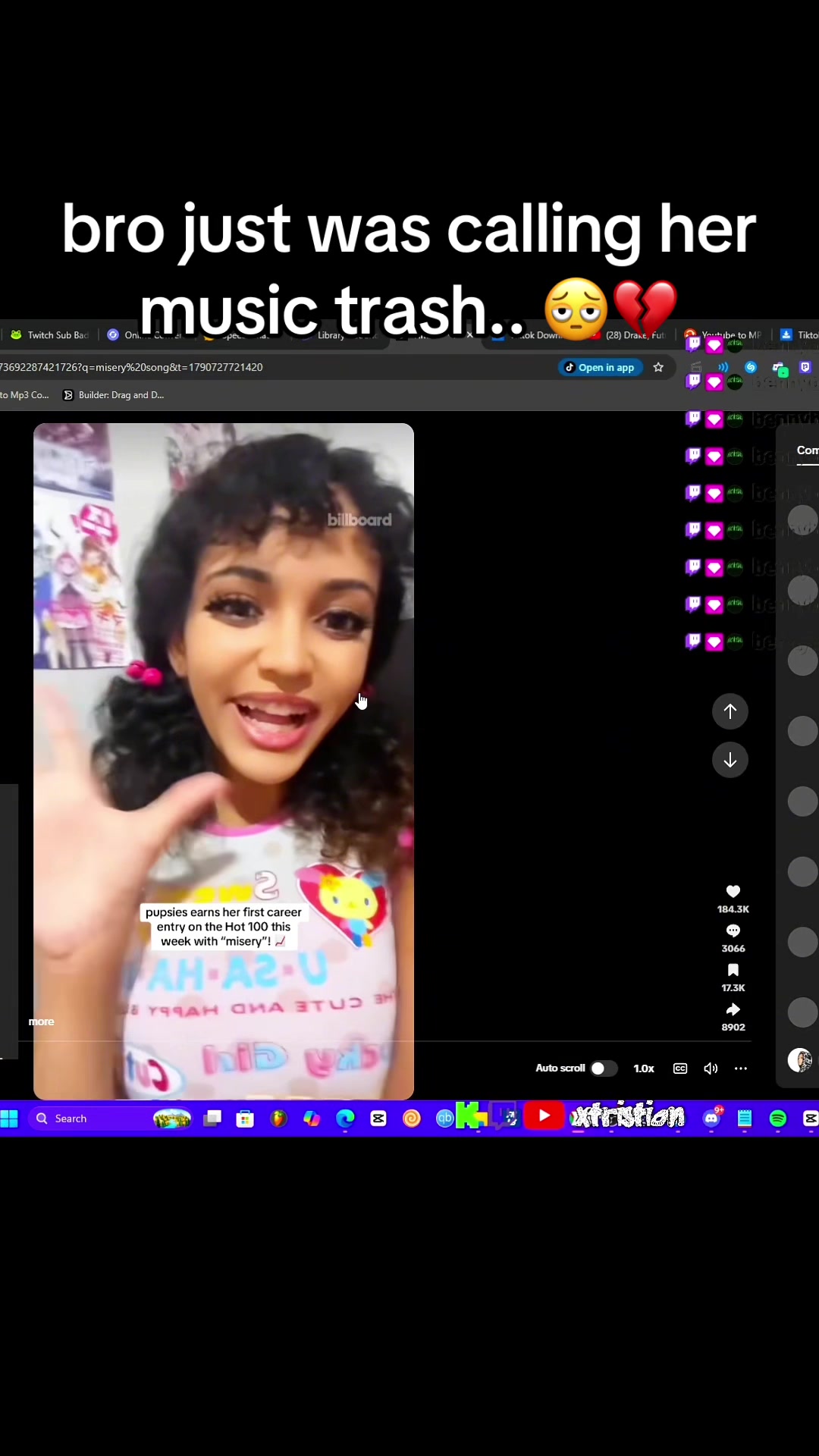Viewport: 819px width, 1456px height.
Task: Open Microsoft Edge from the taskbar
Action: [345, 1119]
